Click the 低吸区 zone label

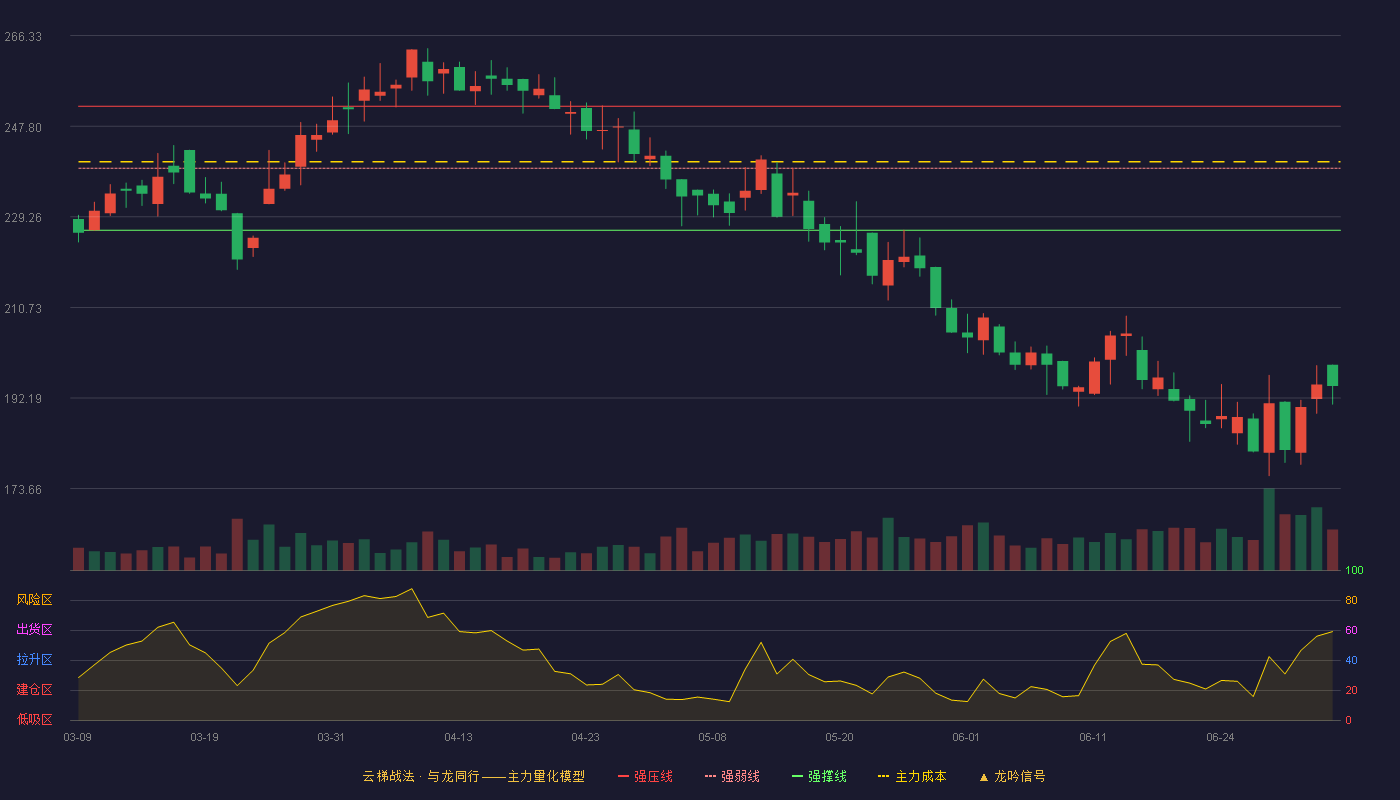[34, 719]
